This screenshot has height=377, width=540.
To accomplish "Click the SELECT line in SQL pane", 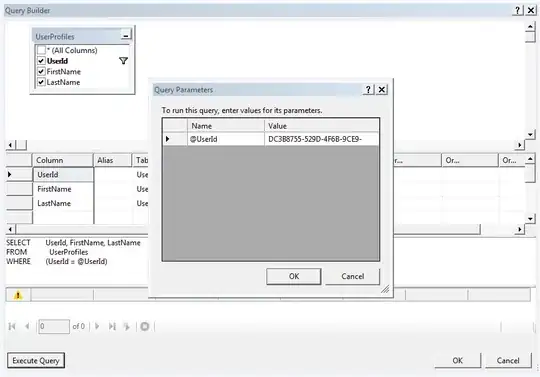I will (x=73, y=243).
